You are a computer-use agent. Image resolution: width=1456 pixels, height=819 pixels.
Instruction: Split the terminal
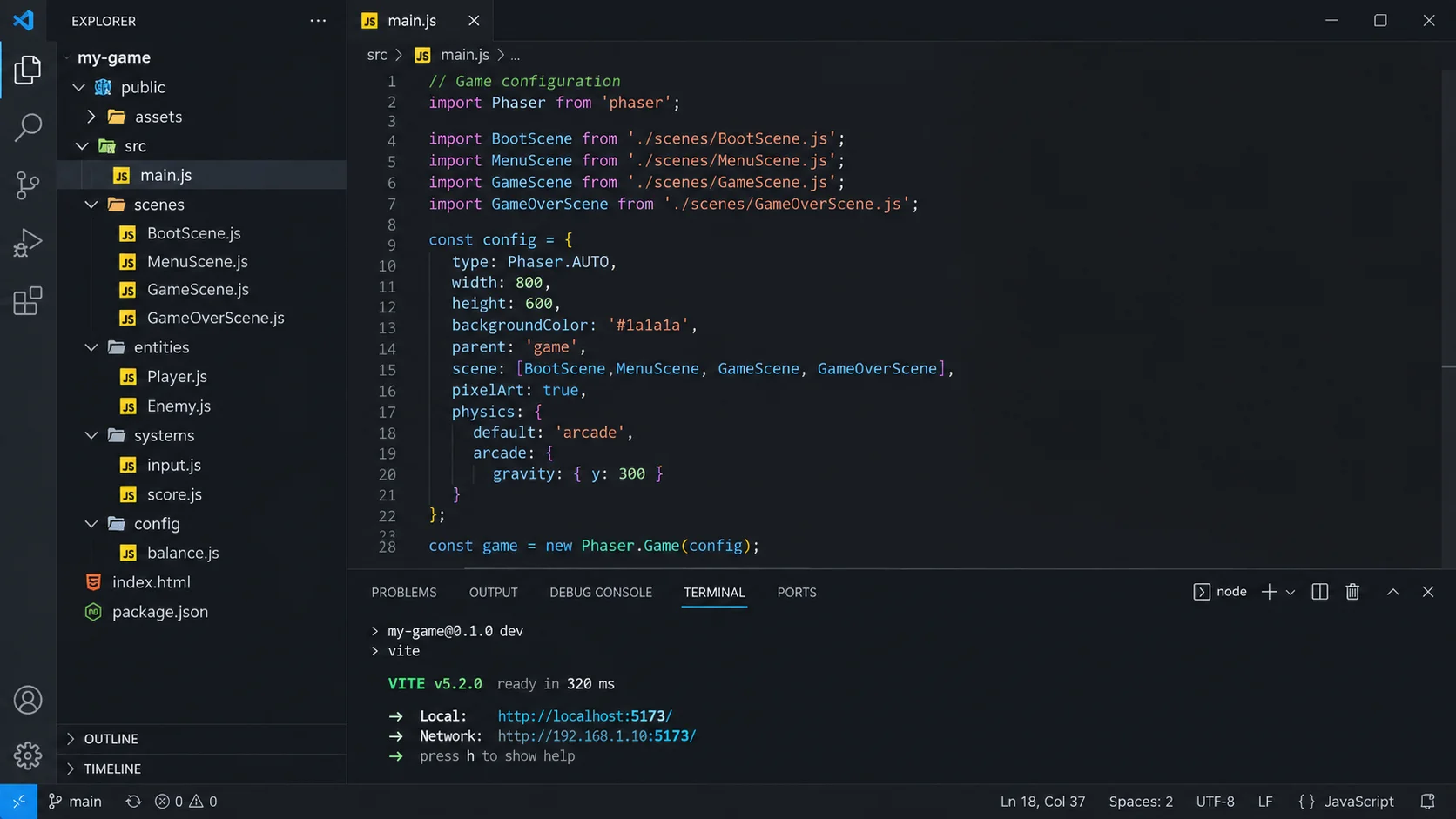point(1319,592)
